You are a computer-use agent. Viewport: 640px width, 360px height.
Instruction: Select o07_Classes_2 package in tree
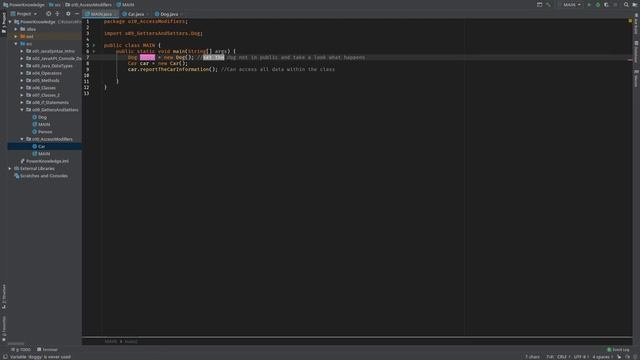point(46,95)
